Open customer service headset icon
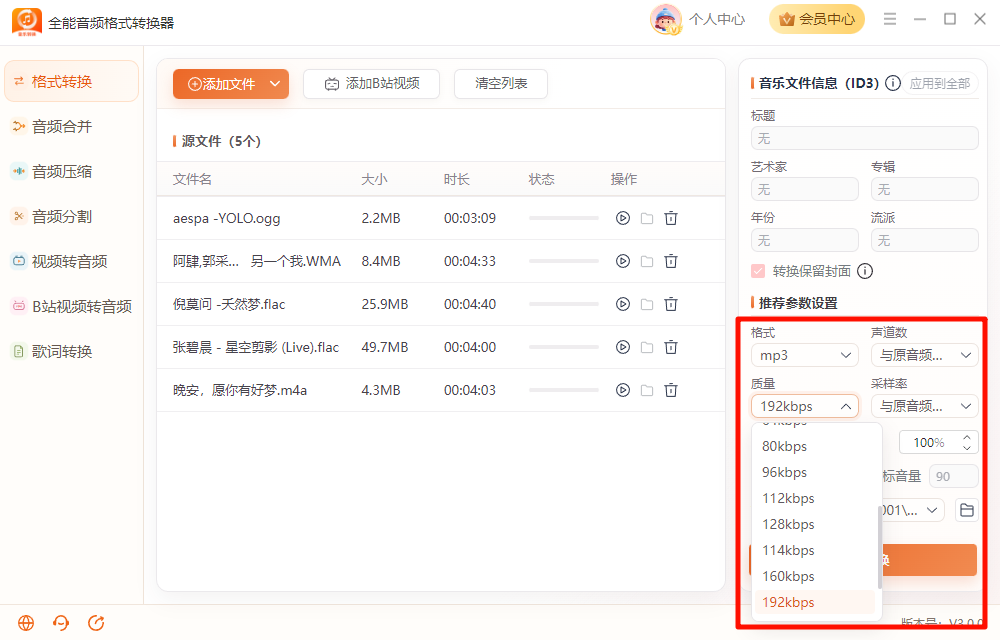The width and height of the screenshot is (1000, 640). [61, 623]
